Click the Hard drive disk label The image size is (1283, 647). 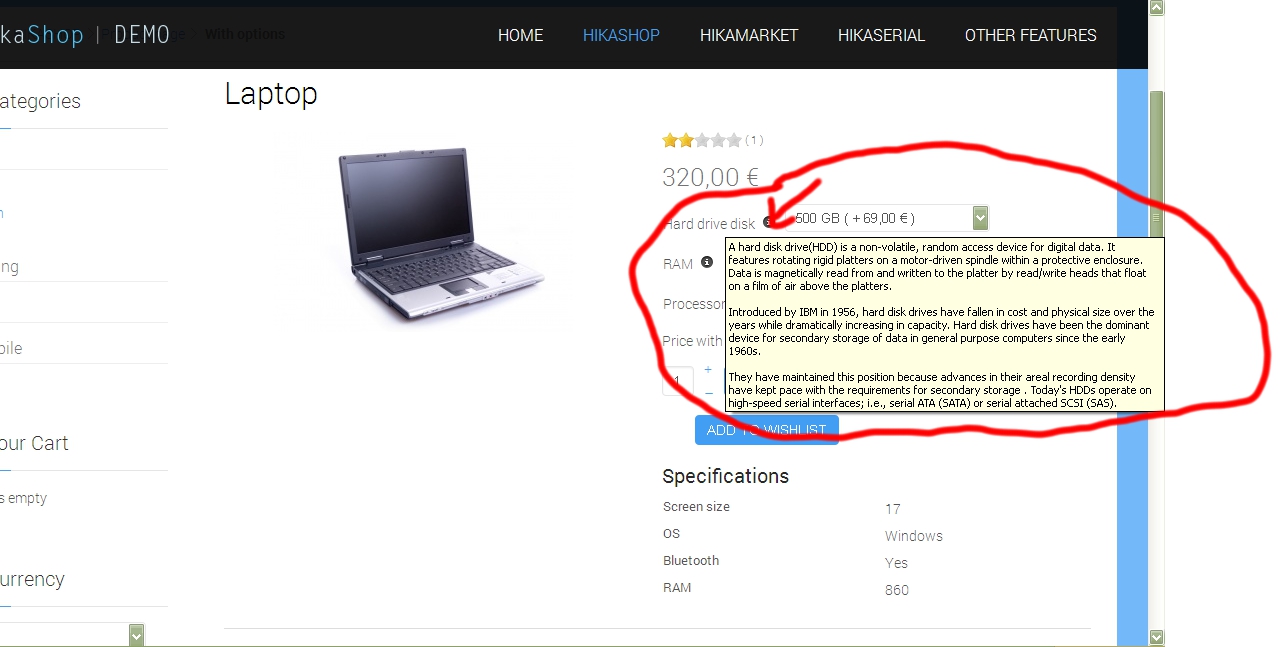point(709,224)
